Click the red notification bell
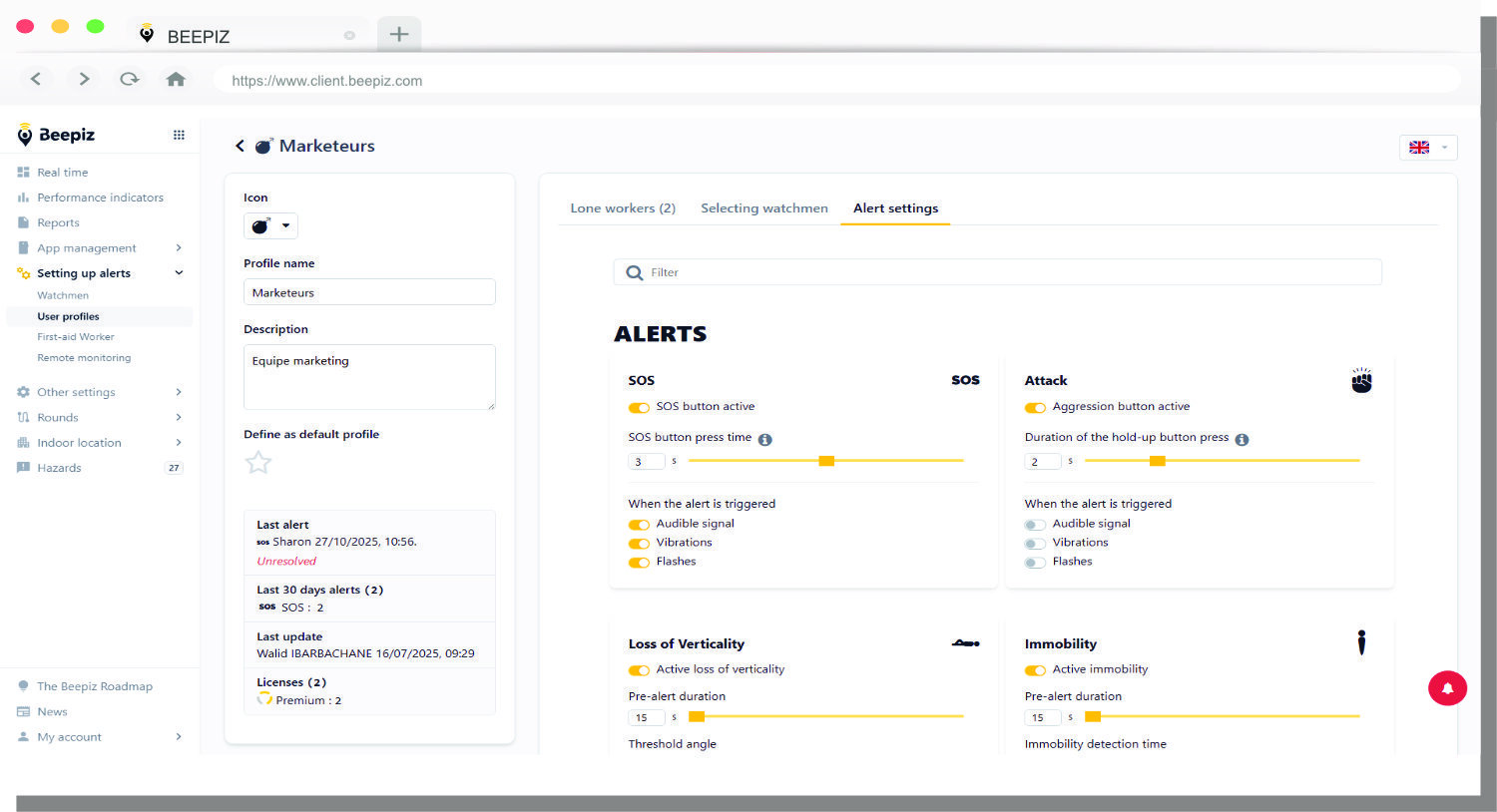 [x=1447, y=688]
